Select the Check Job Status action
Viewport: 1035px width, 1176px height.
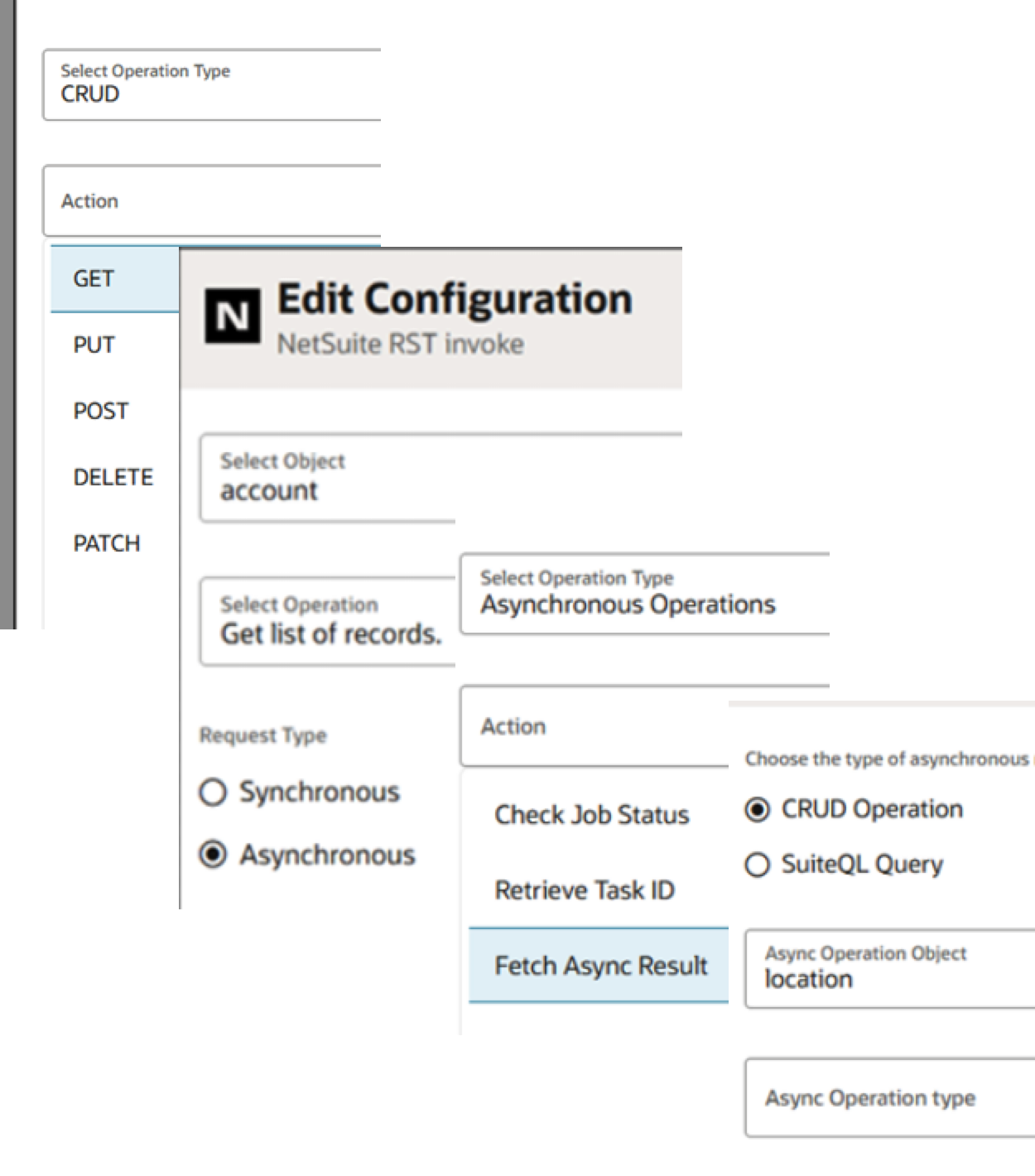tap(592, 815)
